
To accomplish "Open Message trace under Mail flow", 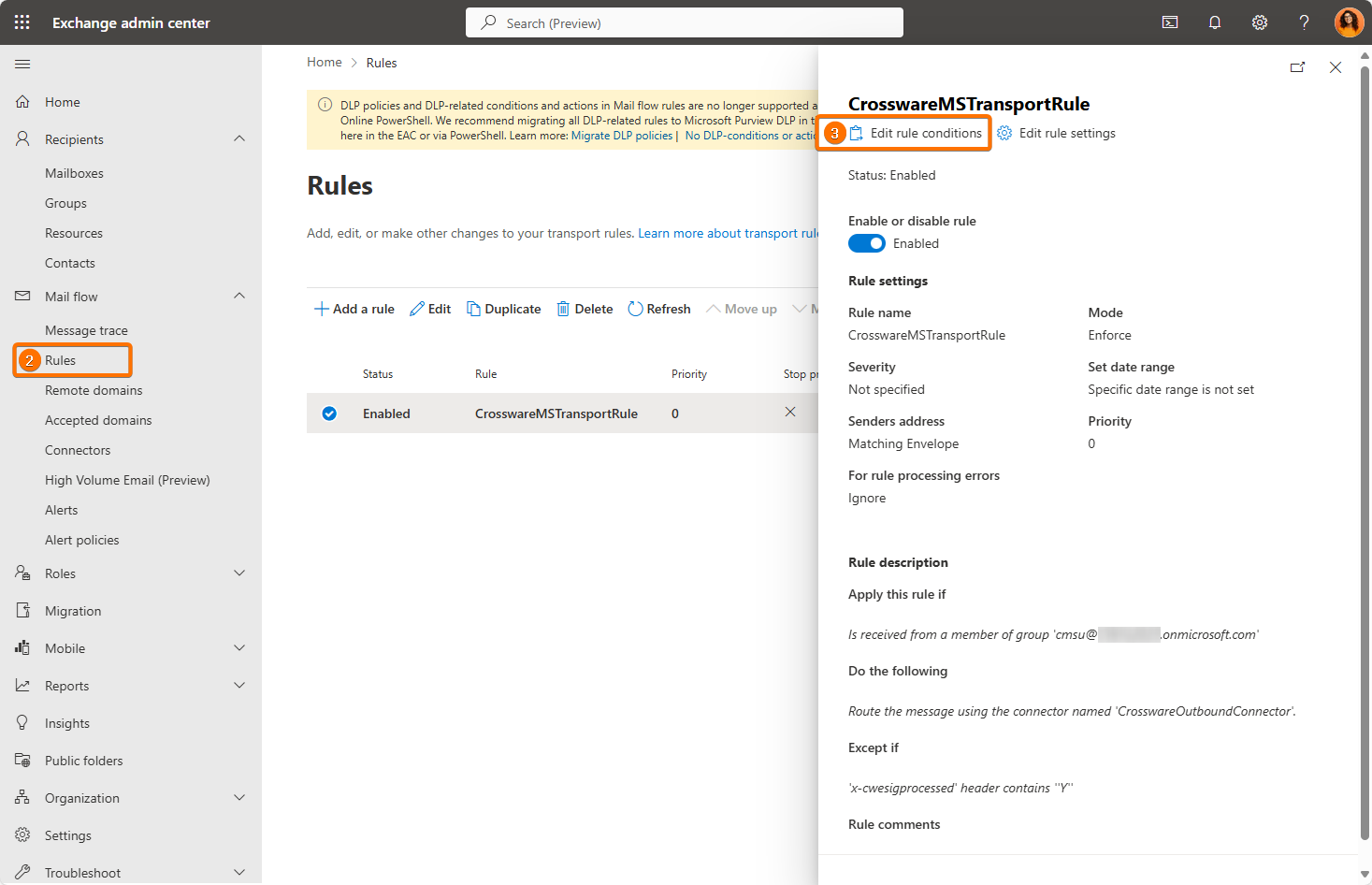I will [86, 330].
